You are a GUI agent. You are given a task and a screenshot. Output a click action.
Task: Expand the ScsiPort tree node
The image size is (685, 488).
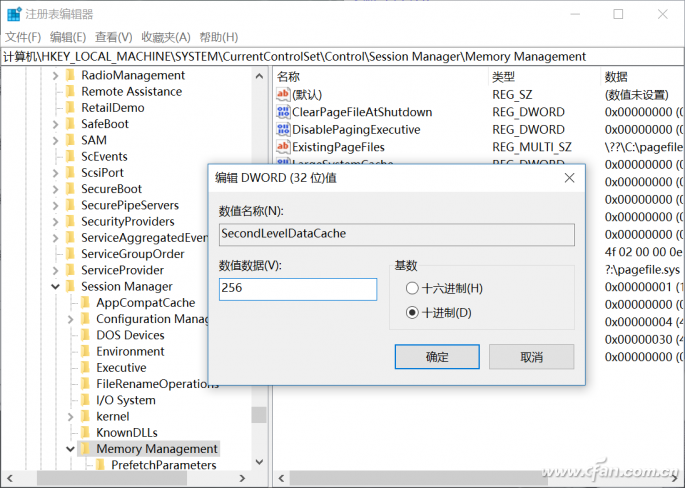(55, 173)
